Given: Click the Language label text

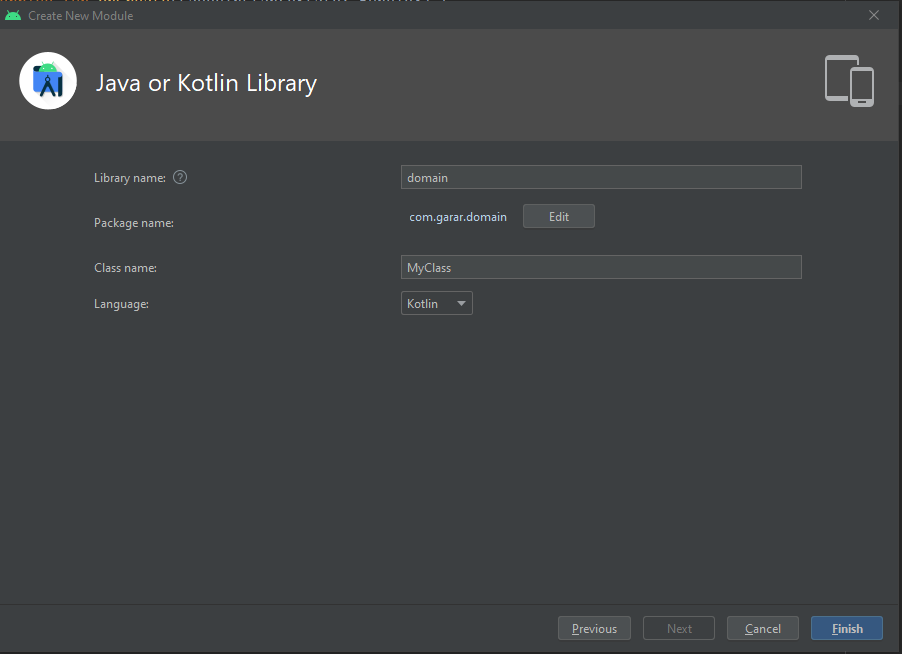Looking at the screenshot, I should point(121,304).
